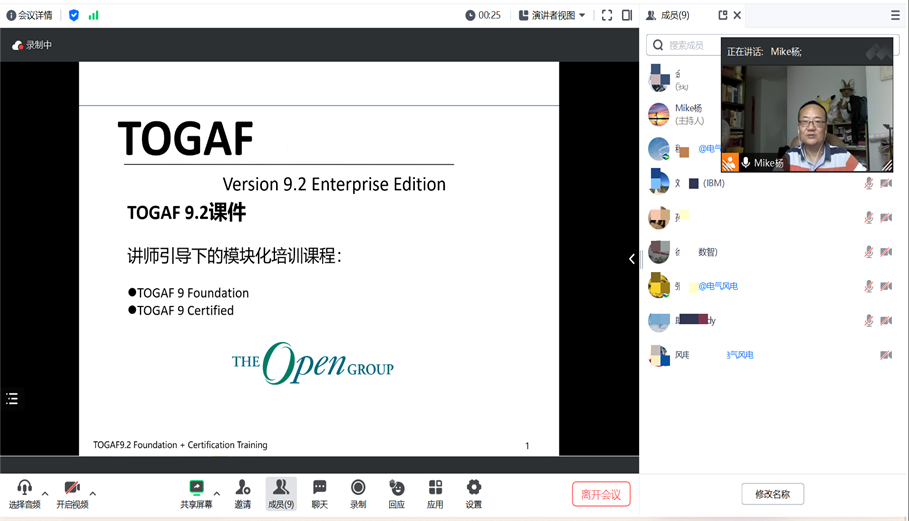Toggle camera for the last member 风电
909x521 pixels.
point(886,355)
